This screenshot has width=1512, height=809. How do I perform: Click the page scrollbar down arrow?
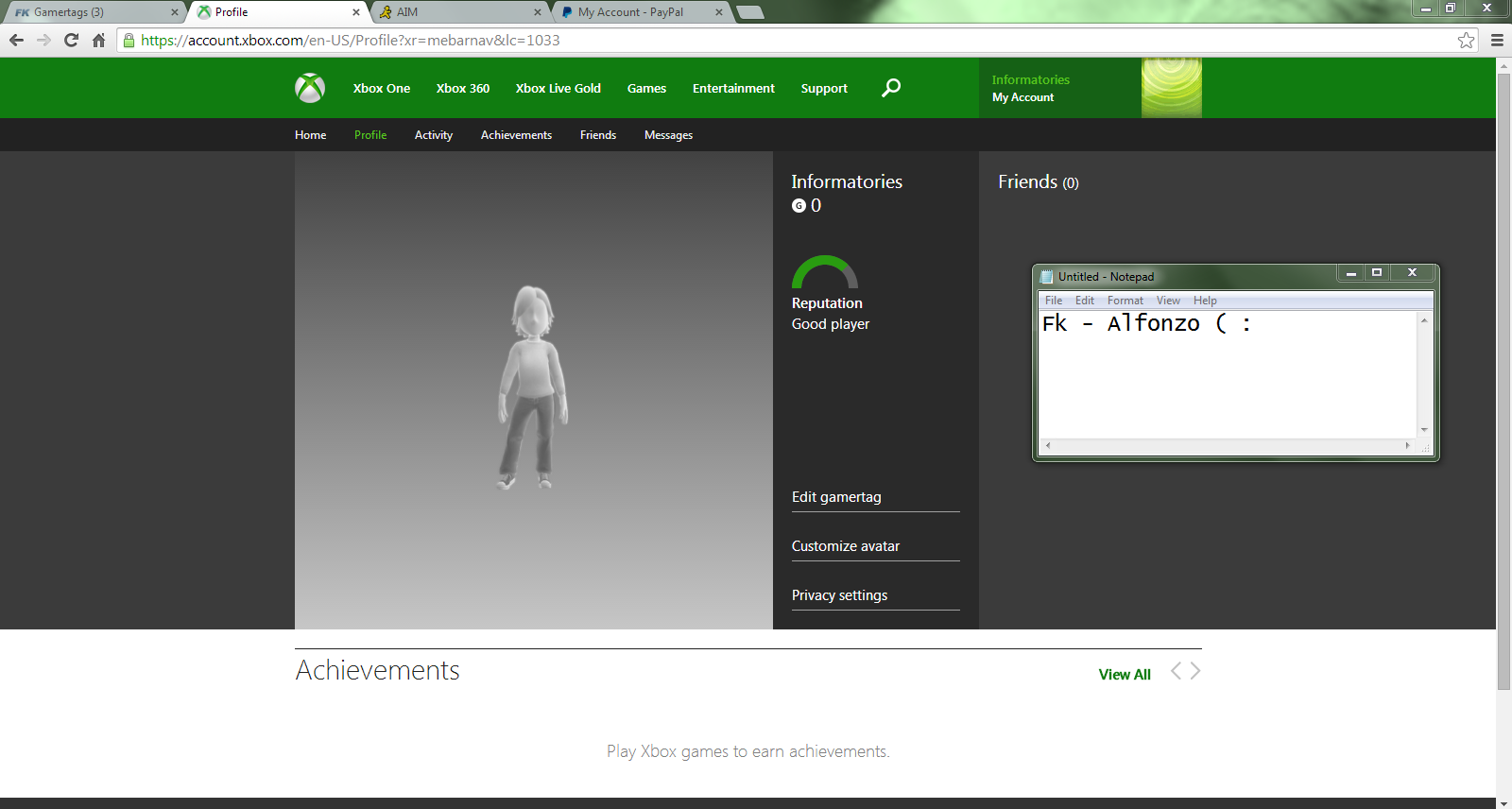tap(1503, 802)
